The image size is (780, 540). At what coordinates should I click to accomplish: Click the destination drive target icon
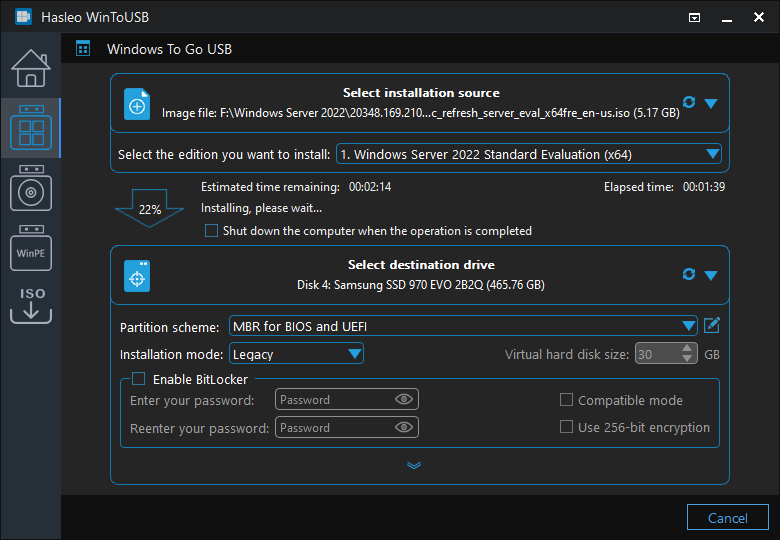tap(137, 275)
